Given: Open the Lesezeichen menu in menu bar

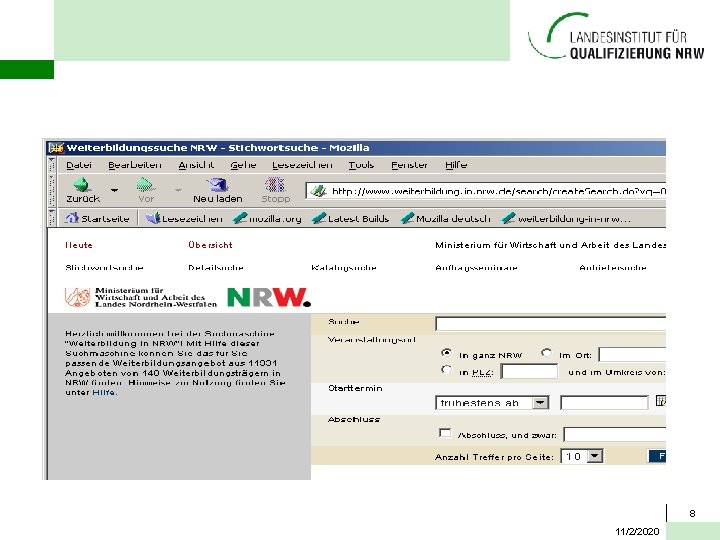Looking at the screenshot, I should [x=302, y=165].
